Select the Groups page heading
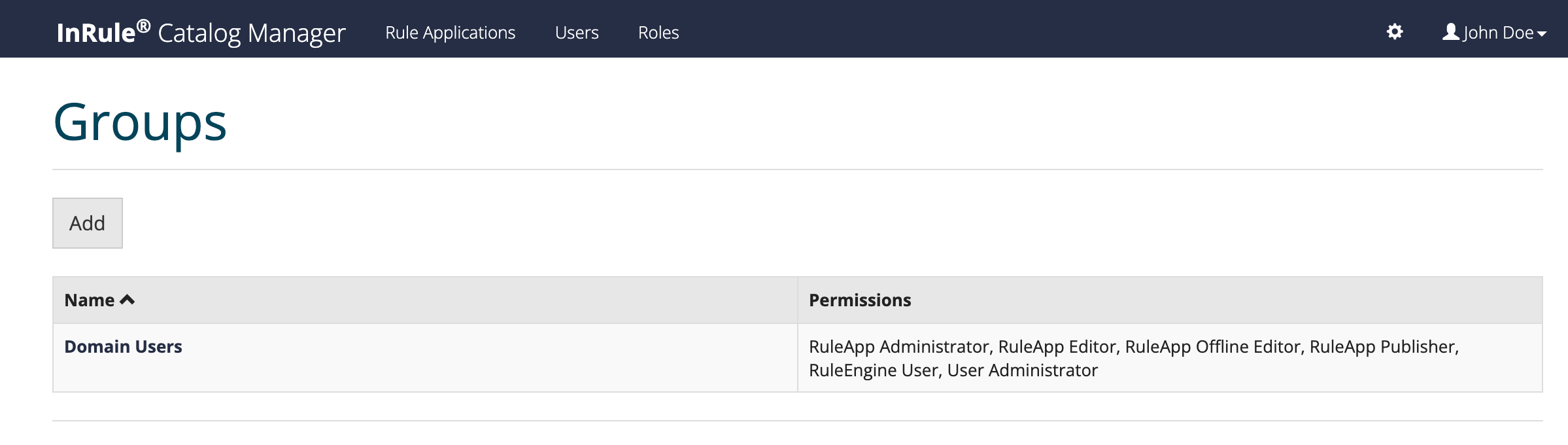Viewport: 1568px width, 445px height. click(x=140, y=122)
